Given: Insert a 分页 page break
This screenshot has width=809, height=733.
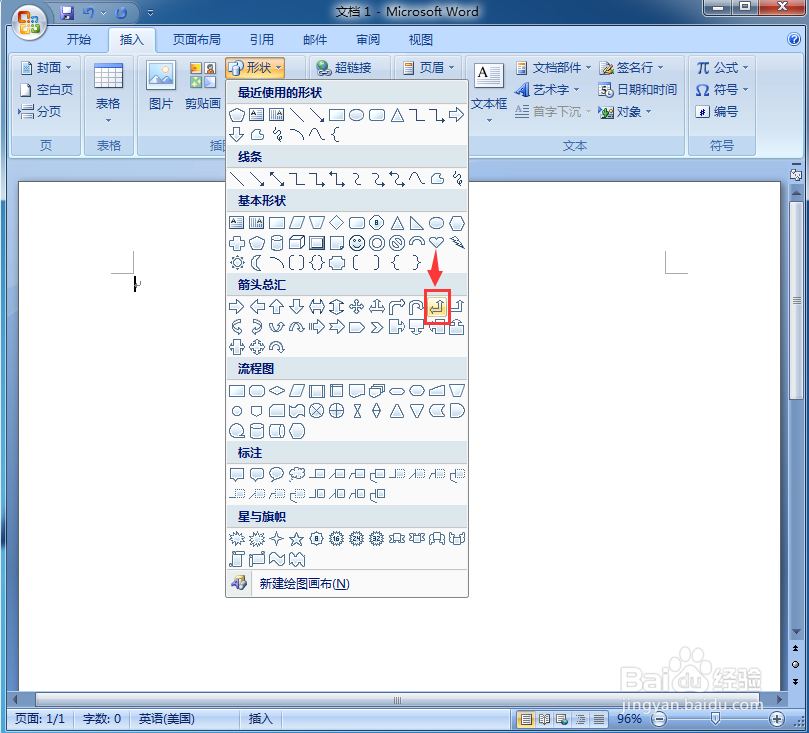Looking at the screenshot, I should click(40, 111).
